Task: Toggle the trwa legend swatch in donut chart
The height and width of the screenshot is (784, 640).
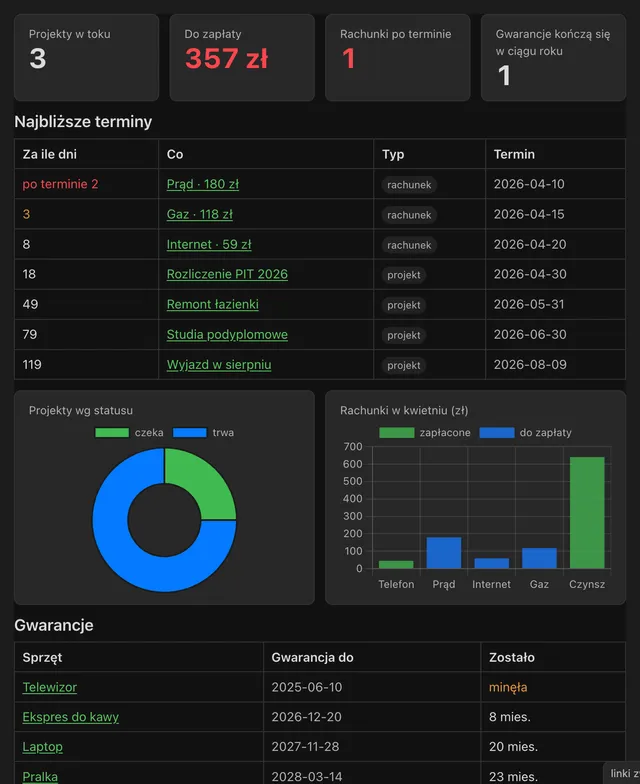Action: click(190, 432)
